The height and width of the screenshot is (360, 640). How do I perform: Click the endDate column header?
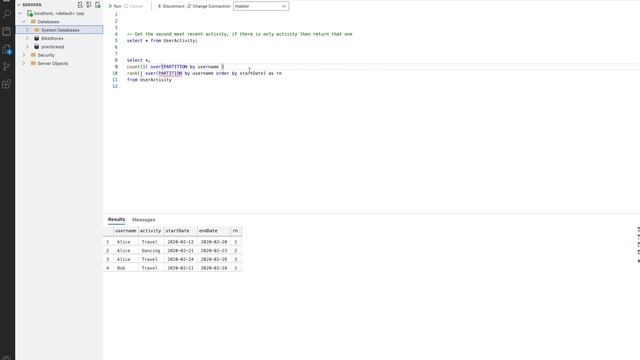pyautogui.click(x=214, y=231)
